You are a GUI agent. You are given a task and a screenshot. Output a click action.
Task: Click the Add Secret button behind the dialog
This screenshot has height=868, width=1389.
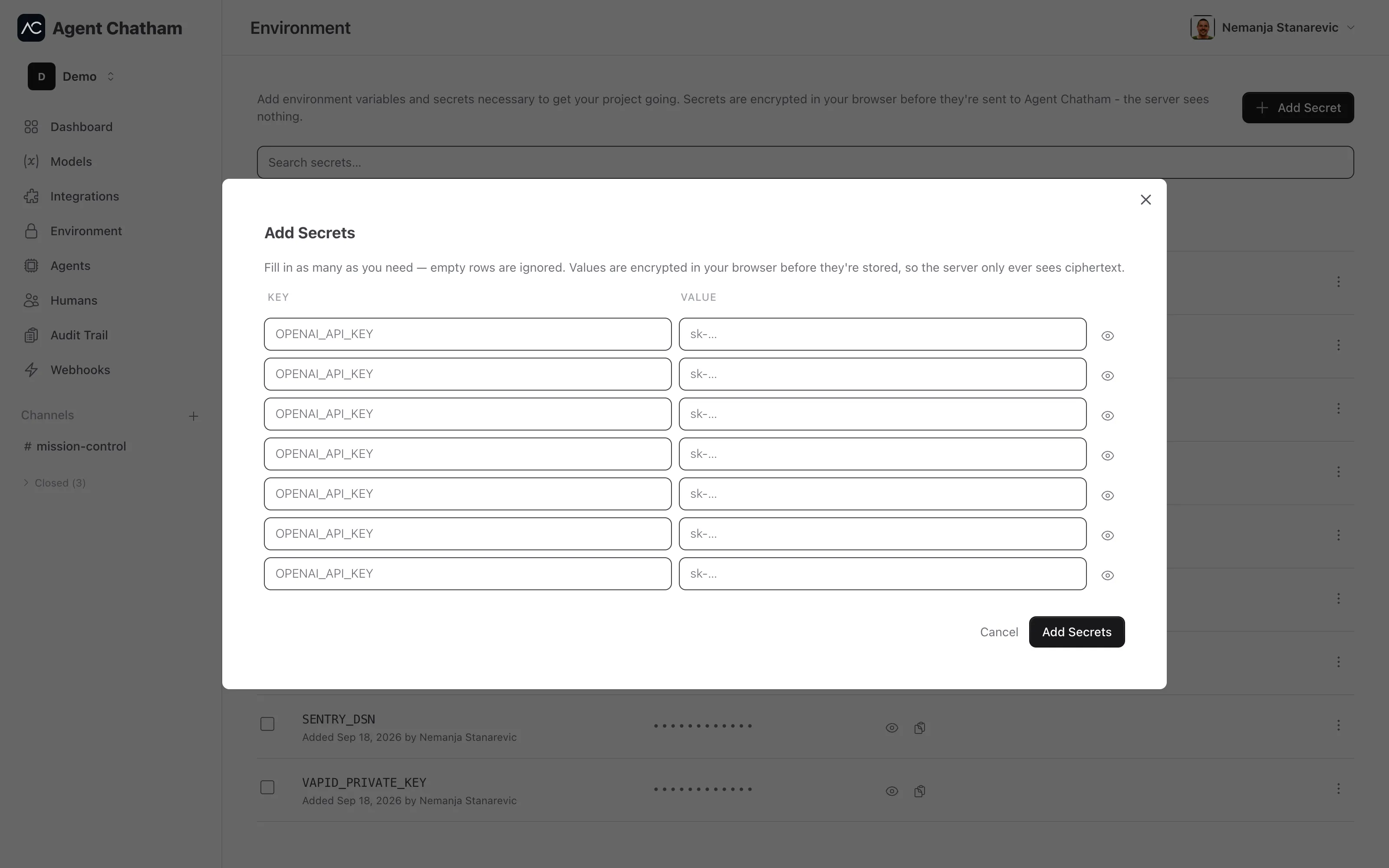click(x=1298, y=107)
